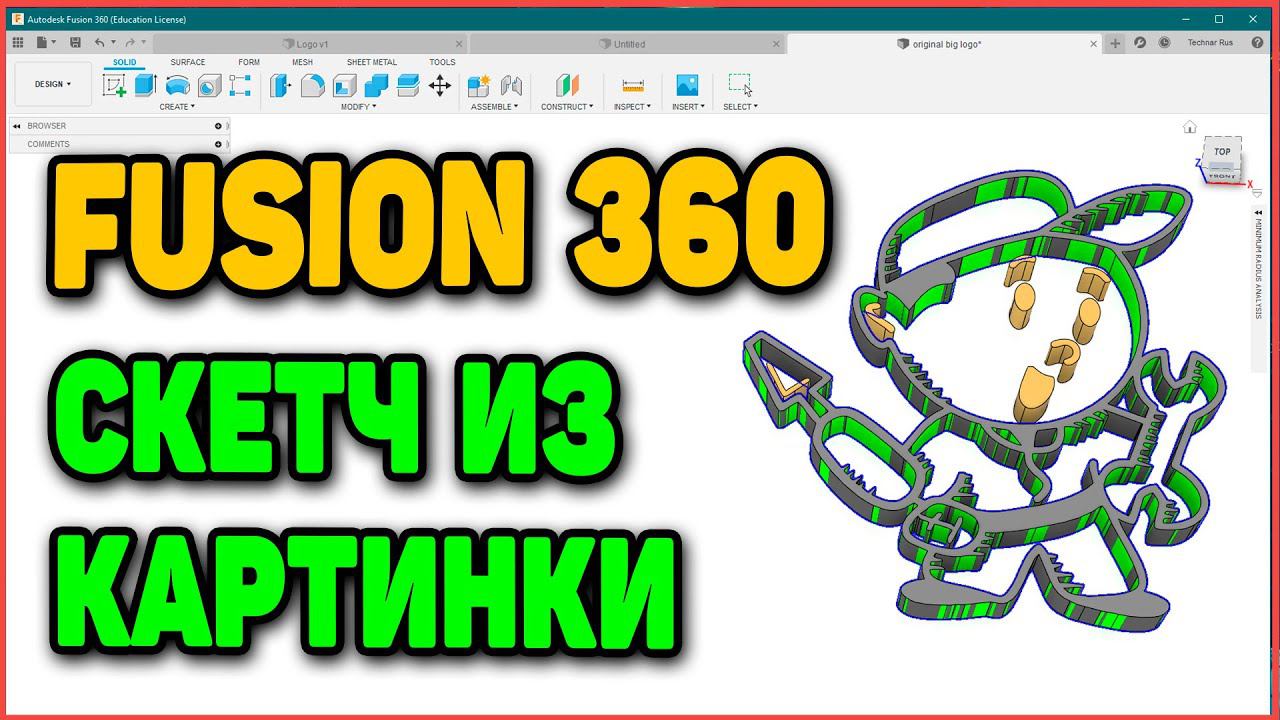Close the Untitled document tab
1280x720 pixels.
click(777, 44)
